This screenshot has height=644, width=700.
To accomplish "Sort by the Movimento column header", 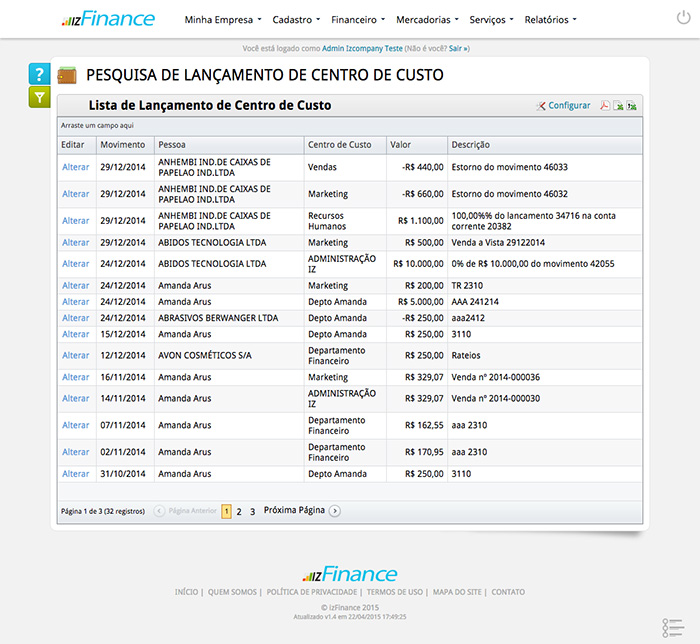I will pyautogui.click(x=122, y=145).
